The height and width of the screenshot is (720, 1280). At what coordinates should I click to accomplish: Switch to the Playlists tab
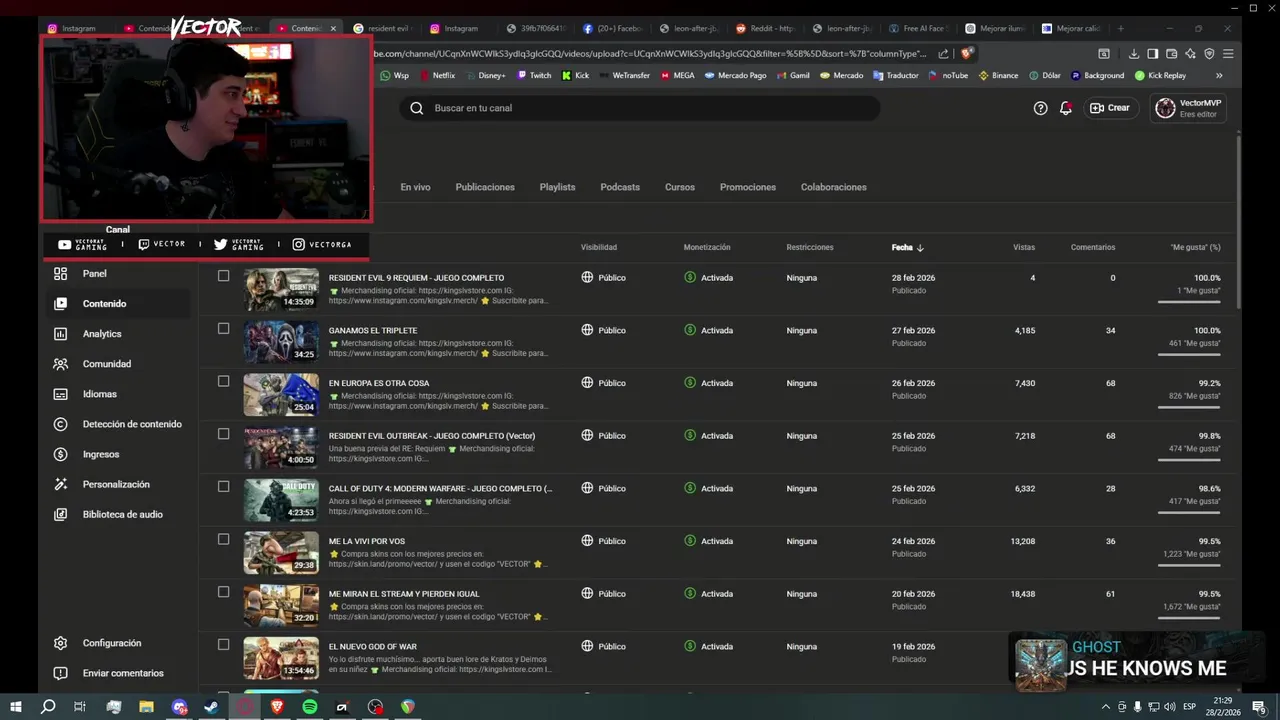click(x=557, y=187)
